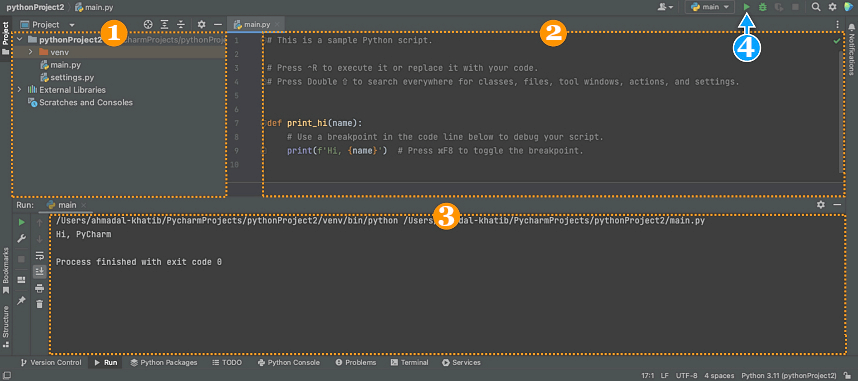
Task: Expand the venv folder
Action: point(31,52)
